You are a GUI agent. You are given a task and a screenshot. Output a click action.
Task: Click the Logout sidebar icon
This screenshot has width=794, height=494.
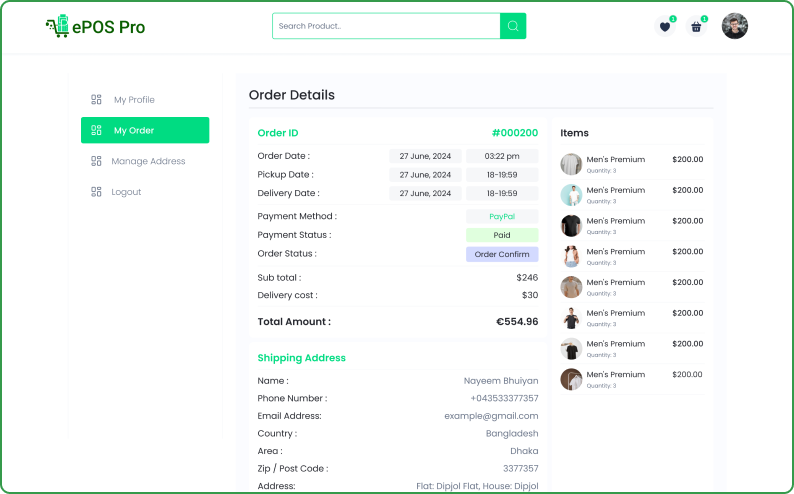tap(97, 192)
